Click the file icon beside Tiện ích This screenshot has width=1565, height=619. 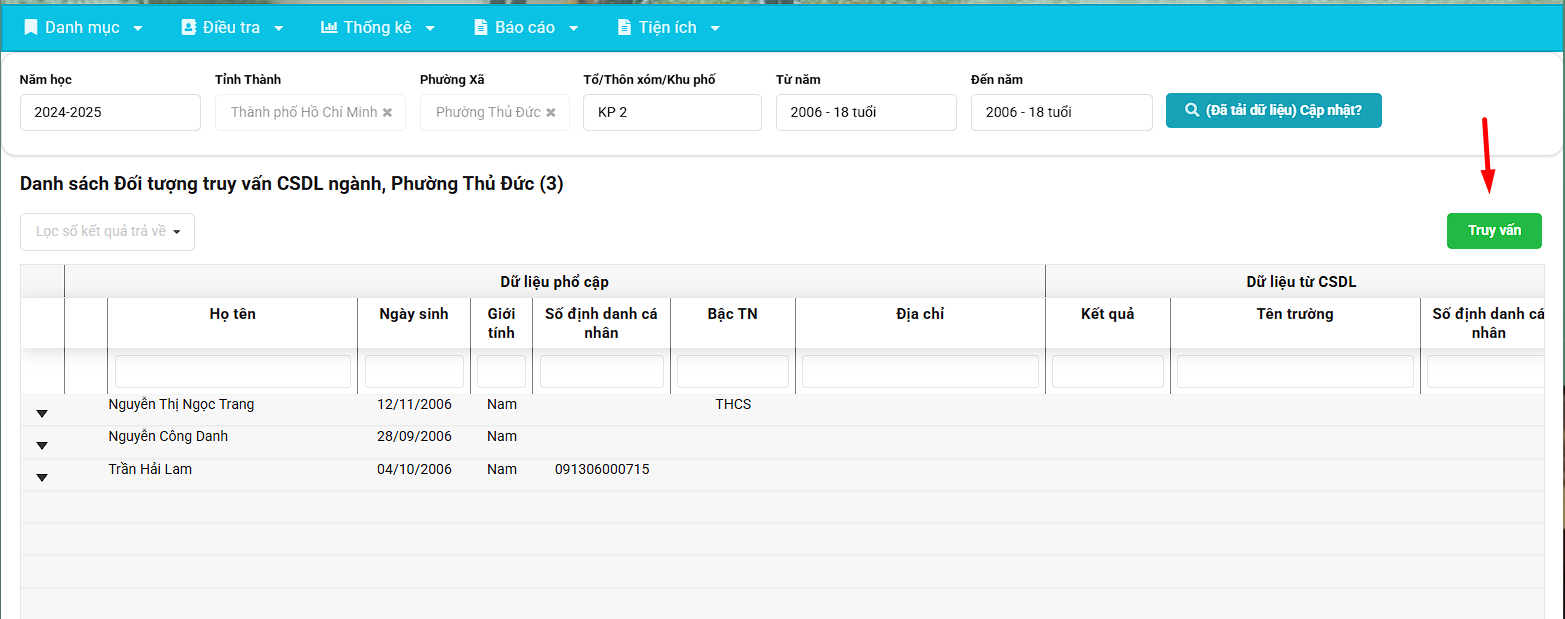(x=625, y=27)
